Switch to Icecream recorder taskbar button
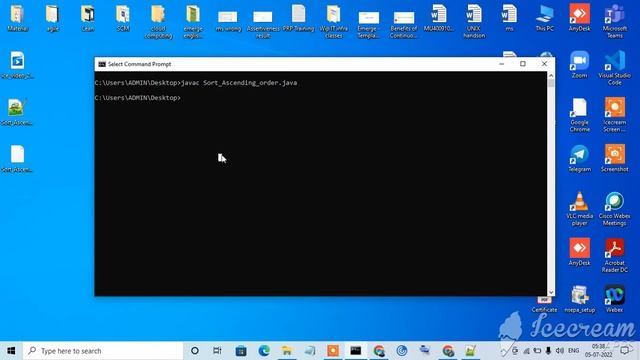Viewport: 640px width, 360px height. 333,351
